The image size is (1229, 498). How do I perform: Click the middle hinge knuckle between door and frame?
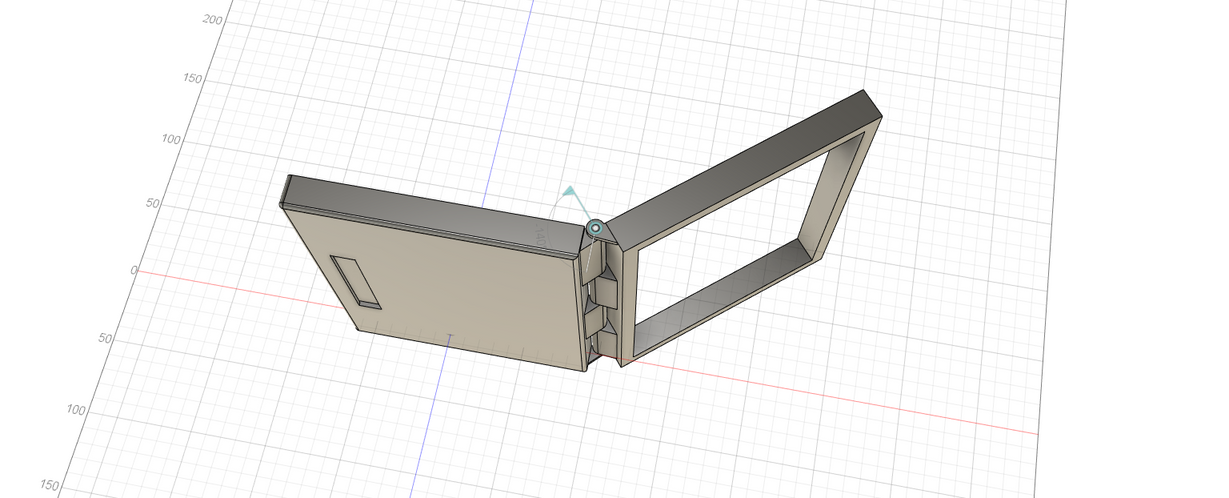coord(603,294)
